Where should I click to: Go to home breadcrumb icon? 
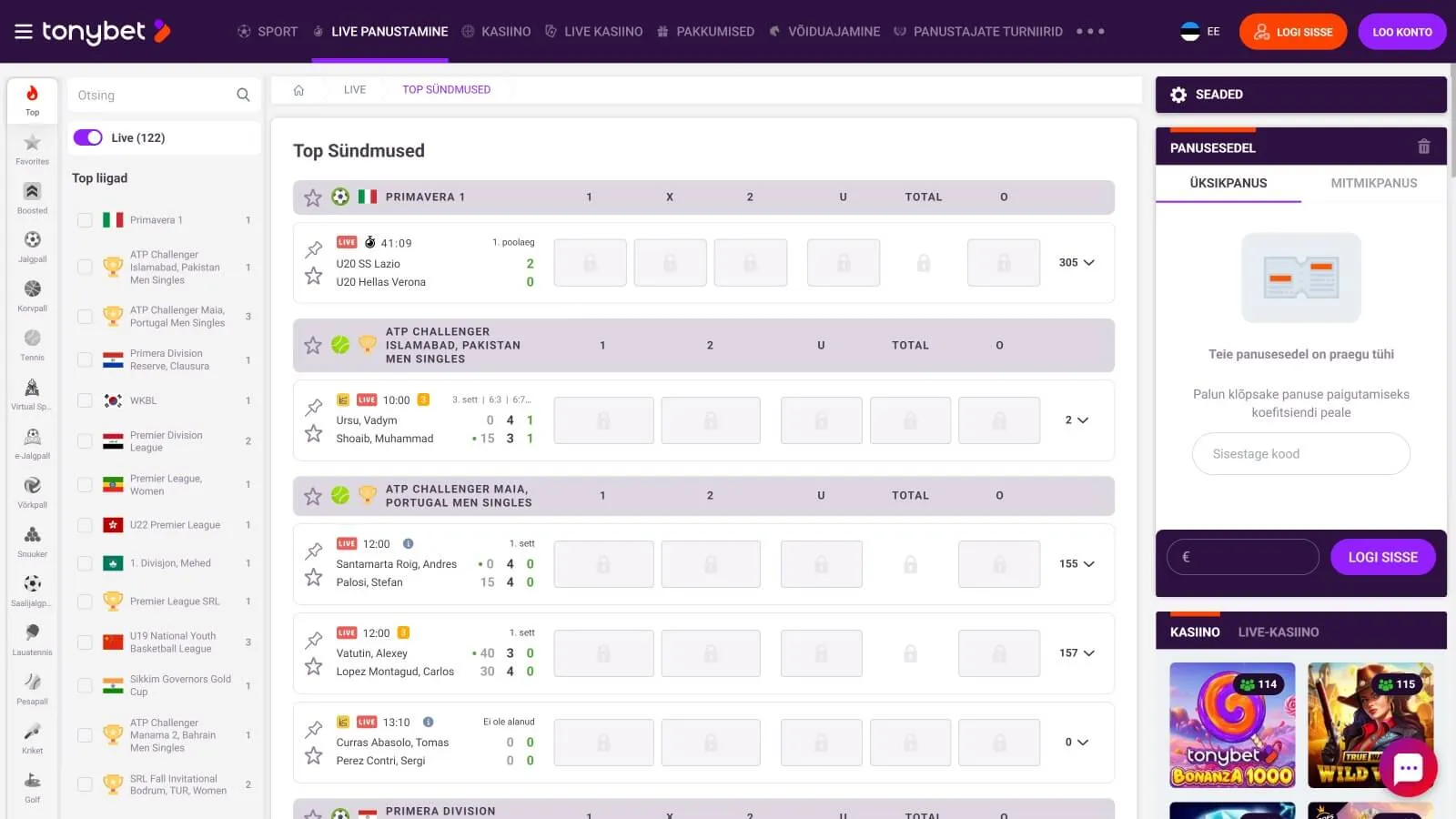click(298, 90)
